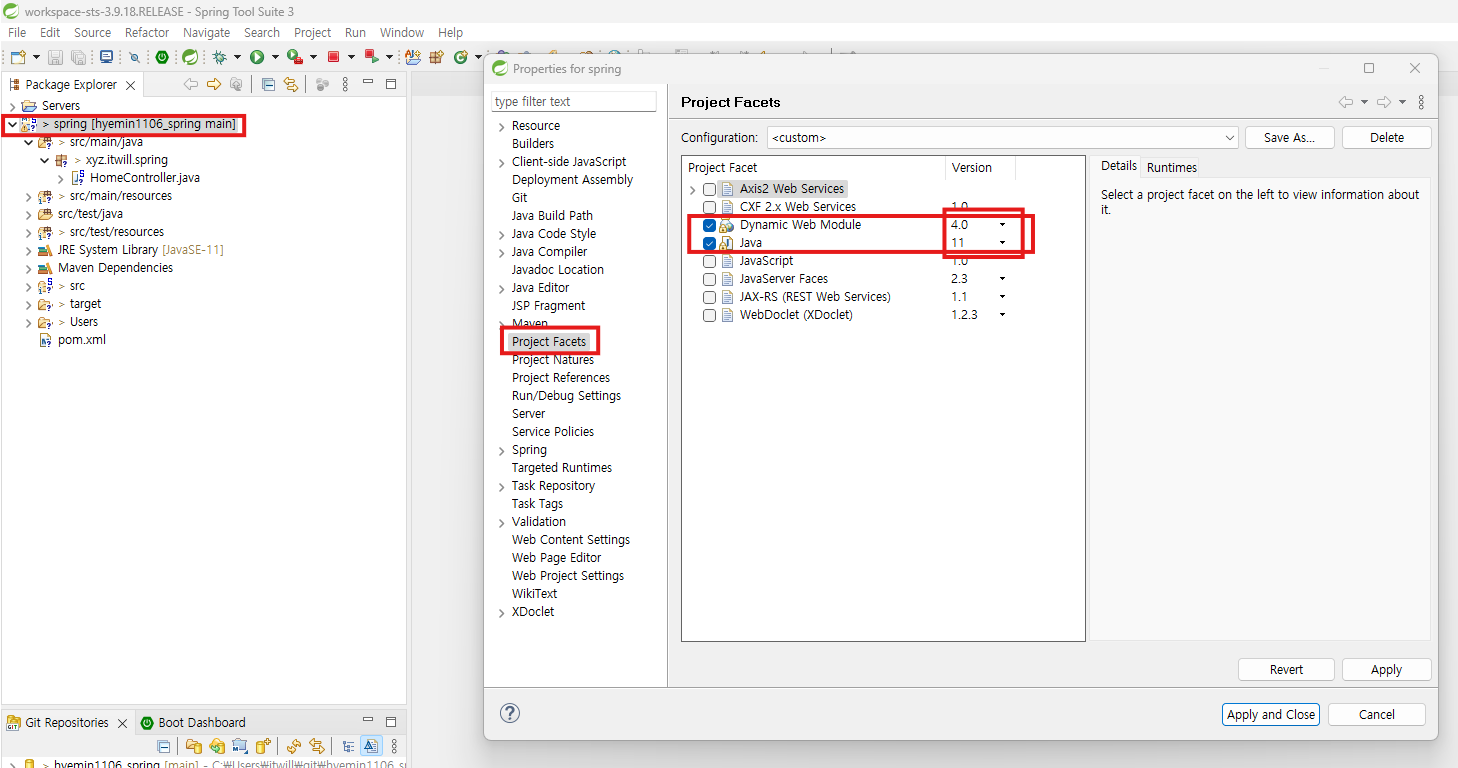Cancel the Properties dialog

pyautogui.click(x=1376, y=714)
